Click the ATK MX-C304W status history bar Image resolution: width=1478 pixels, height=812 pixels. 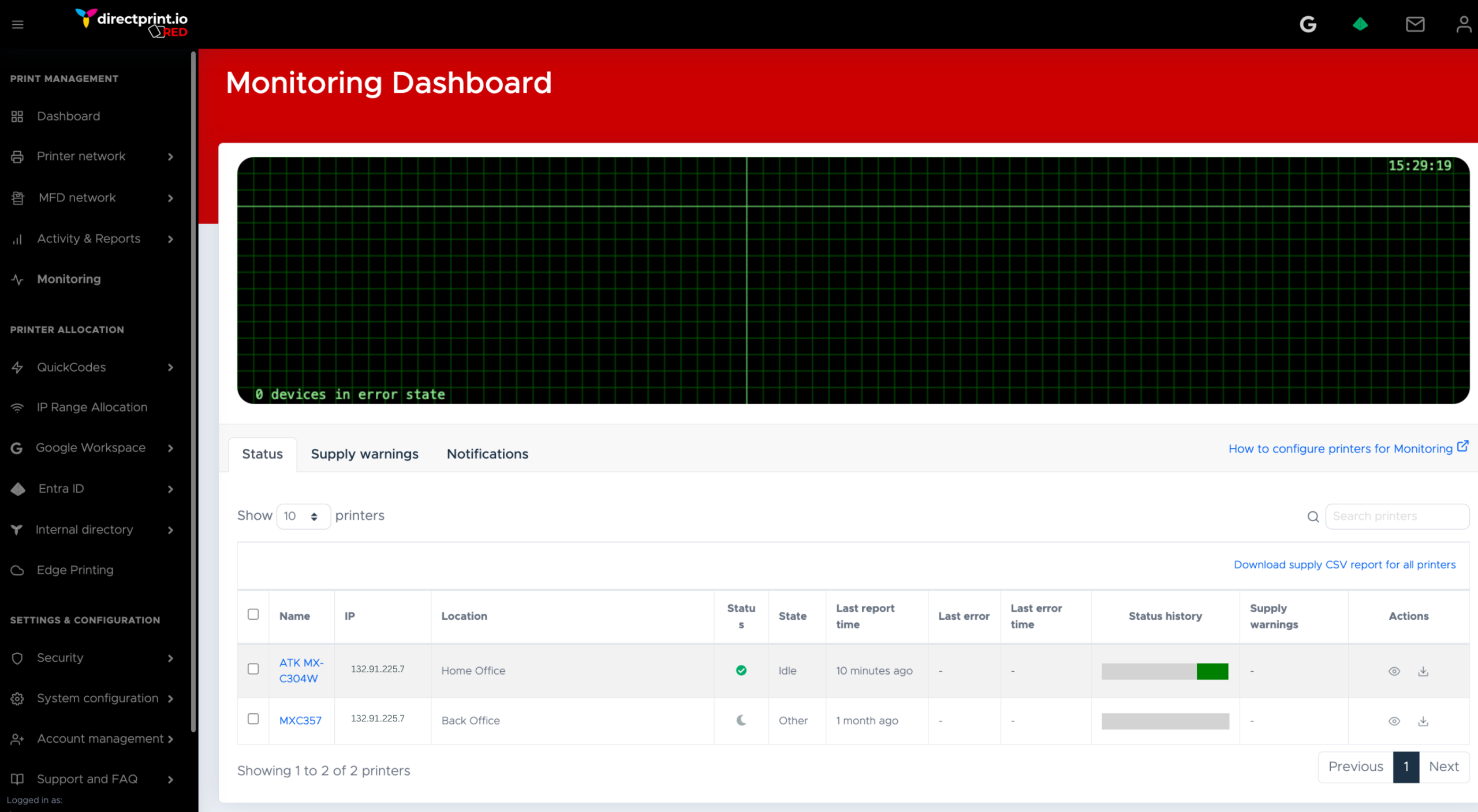point(1165,671)
